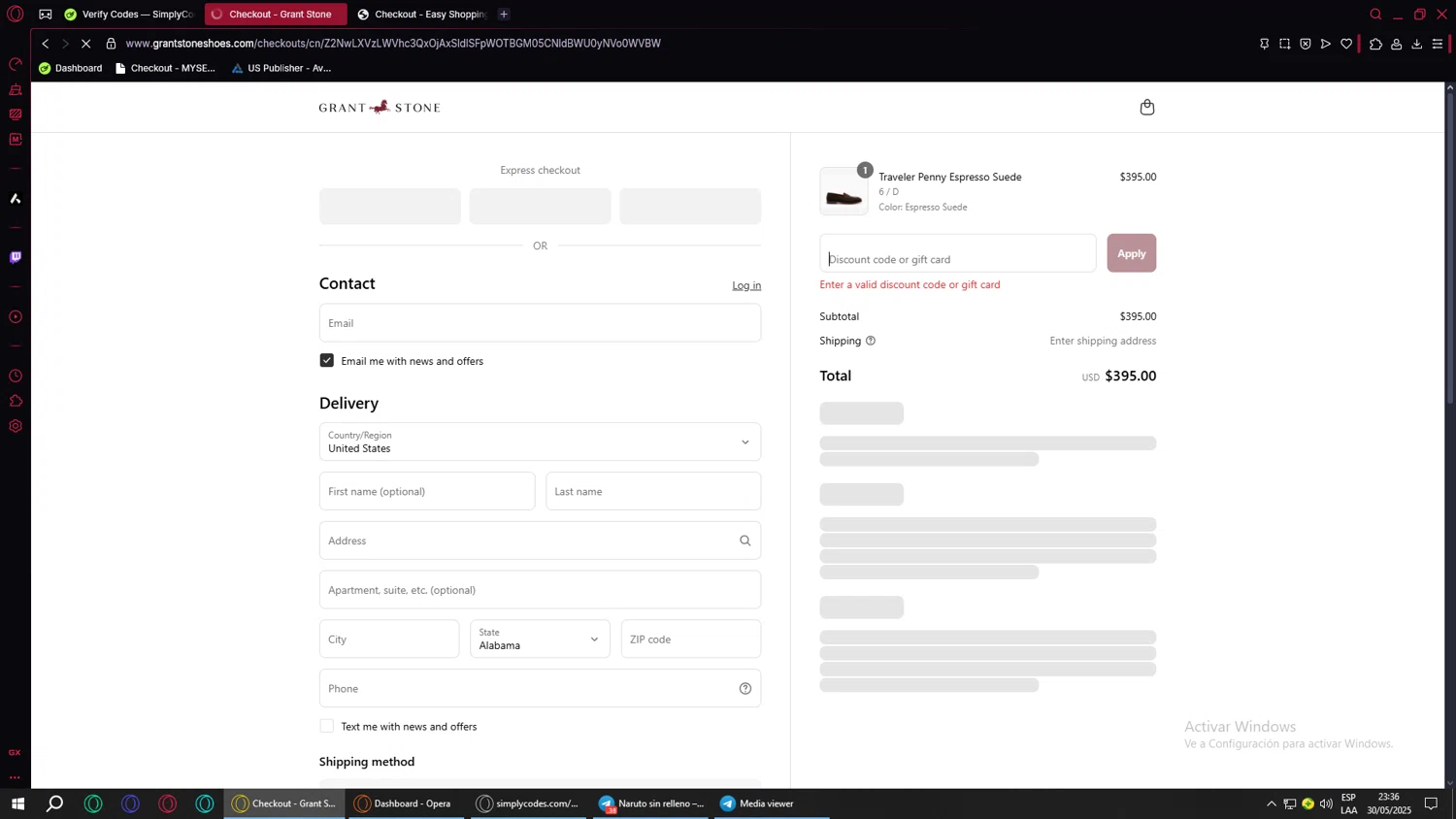The width and height of the screenshot is (1456, 819).
Task: Switch to Checkout - Easy Shopping tab
Action: pyautogui.click(x=422, y=15)
